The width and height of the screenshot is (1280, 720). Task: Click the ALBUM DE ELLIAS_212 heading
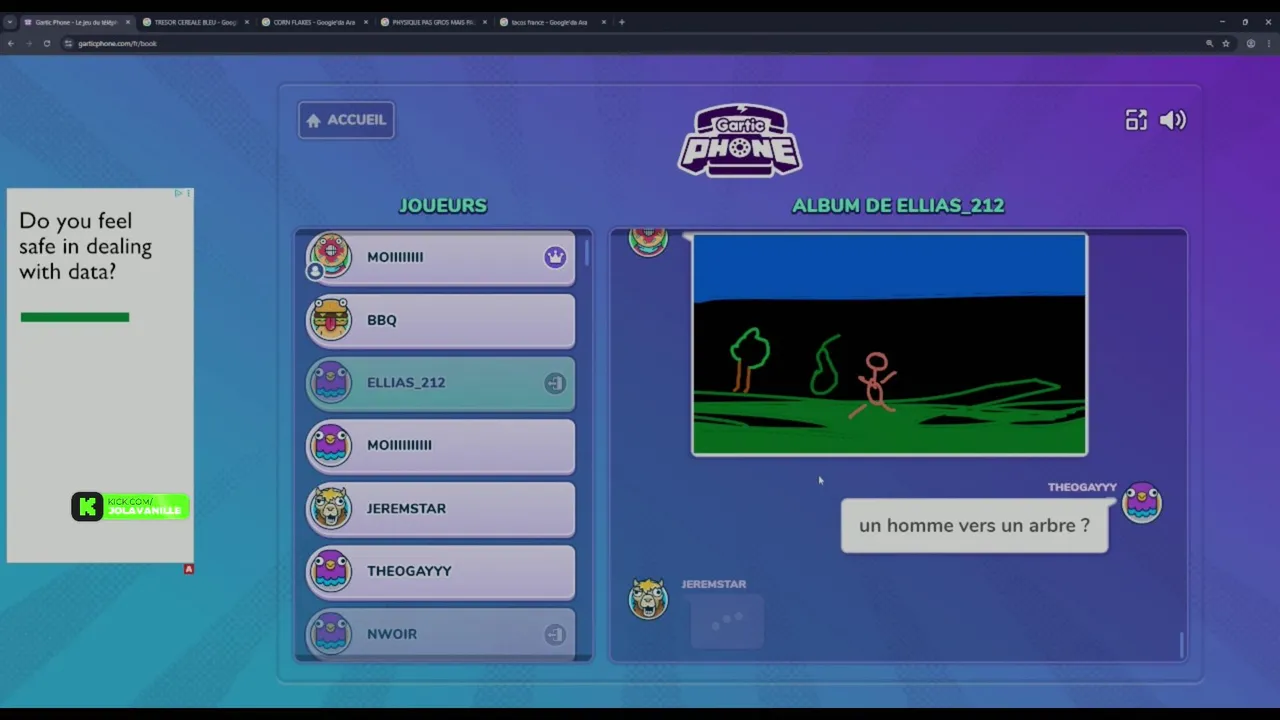(x=898, y=205)
